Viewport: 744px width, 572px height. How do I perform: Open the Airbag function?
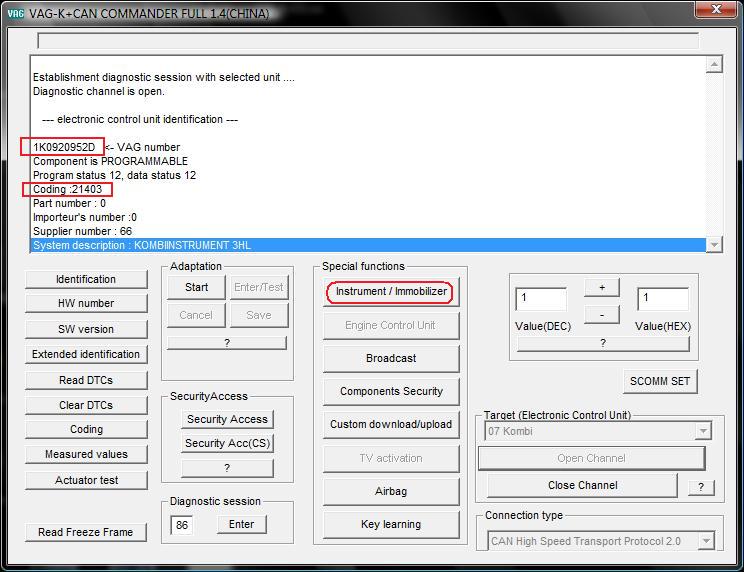tap(391, 491)
